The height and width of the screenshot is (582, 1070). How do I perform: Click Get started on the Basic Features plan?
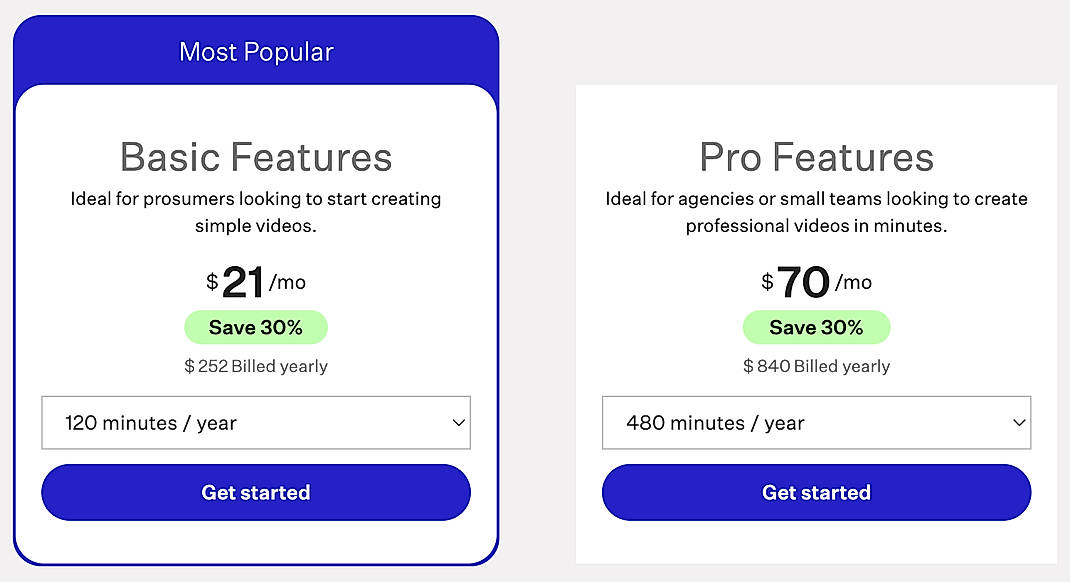pos(255,492)
